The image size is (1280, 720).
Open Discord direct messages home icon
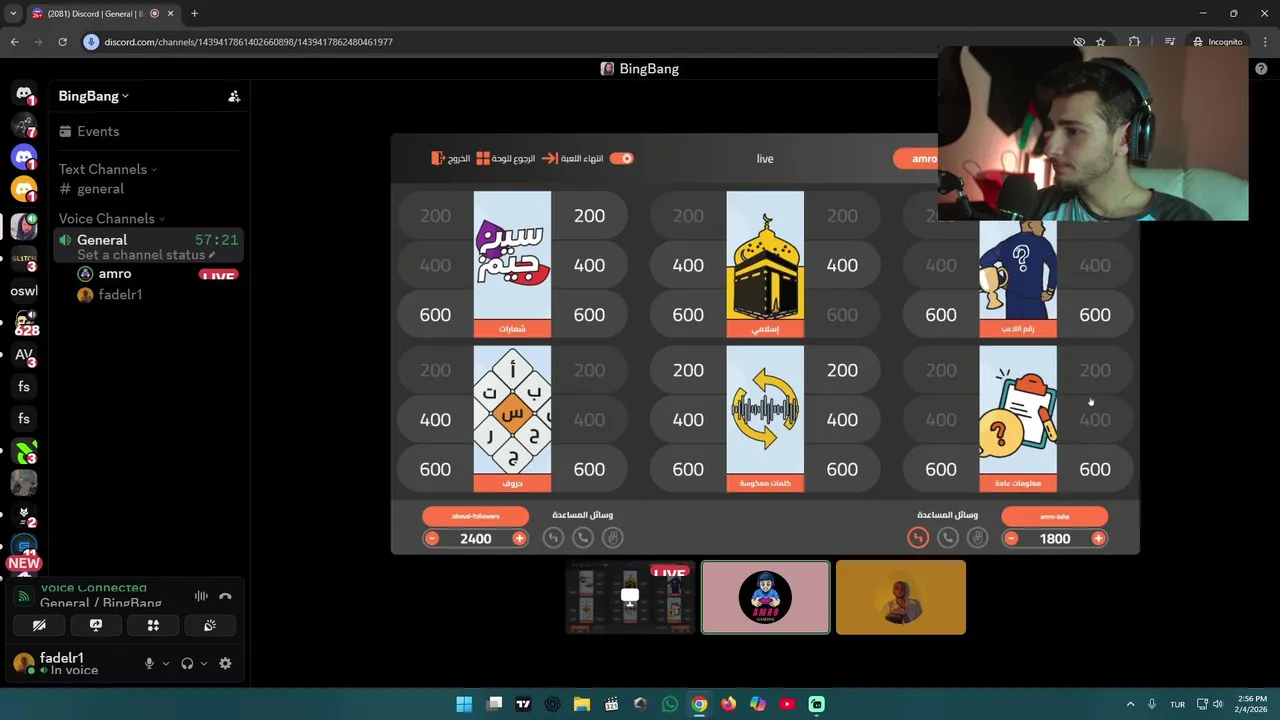pyautogui.click(x=24, y=93)
